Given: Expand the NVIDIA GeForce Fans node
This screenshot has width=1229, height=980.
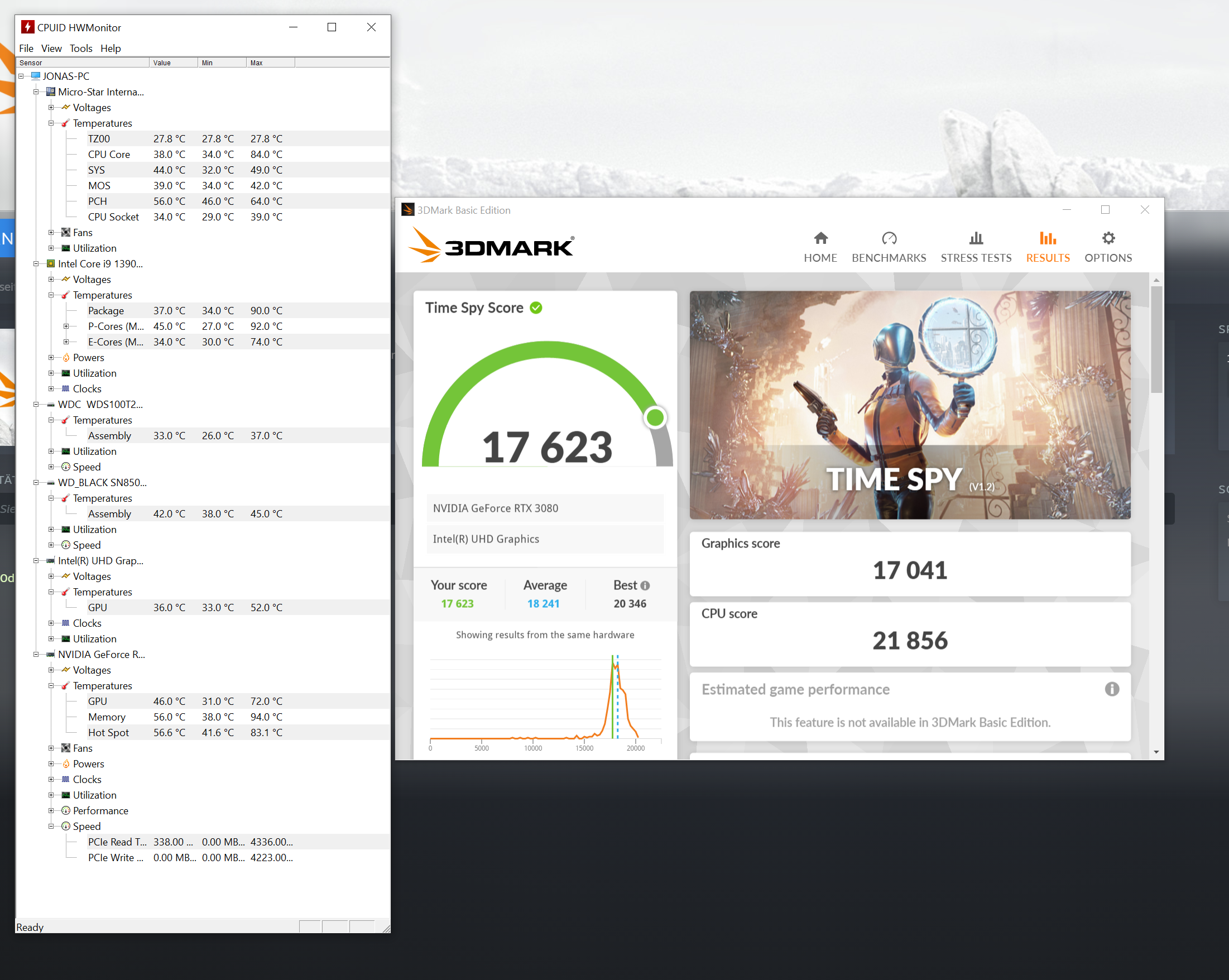Looking at the screenshot, I should [x=51, y=748].
